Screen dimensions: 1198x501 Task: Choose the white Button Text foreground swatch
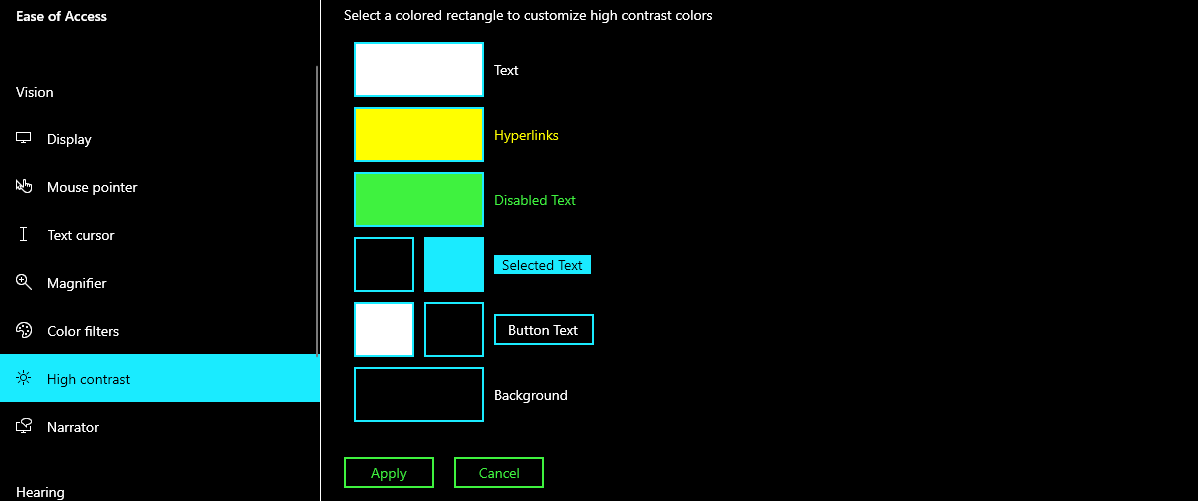(384, 329)
